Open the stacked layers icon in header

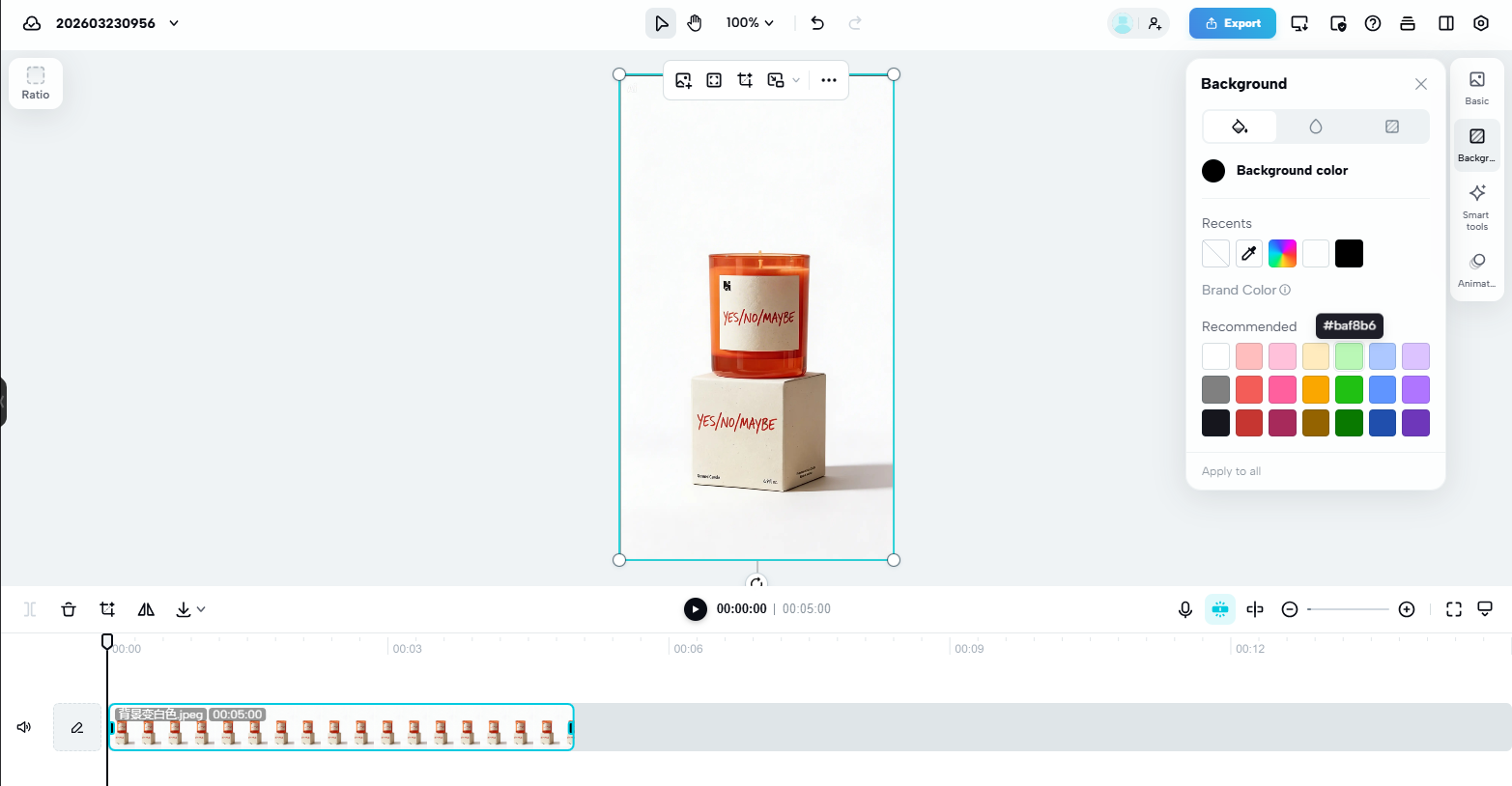point(1408,23)
